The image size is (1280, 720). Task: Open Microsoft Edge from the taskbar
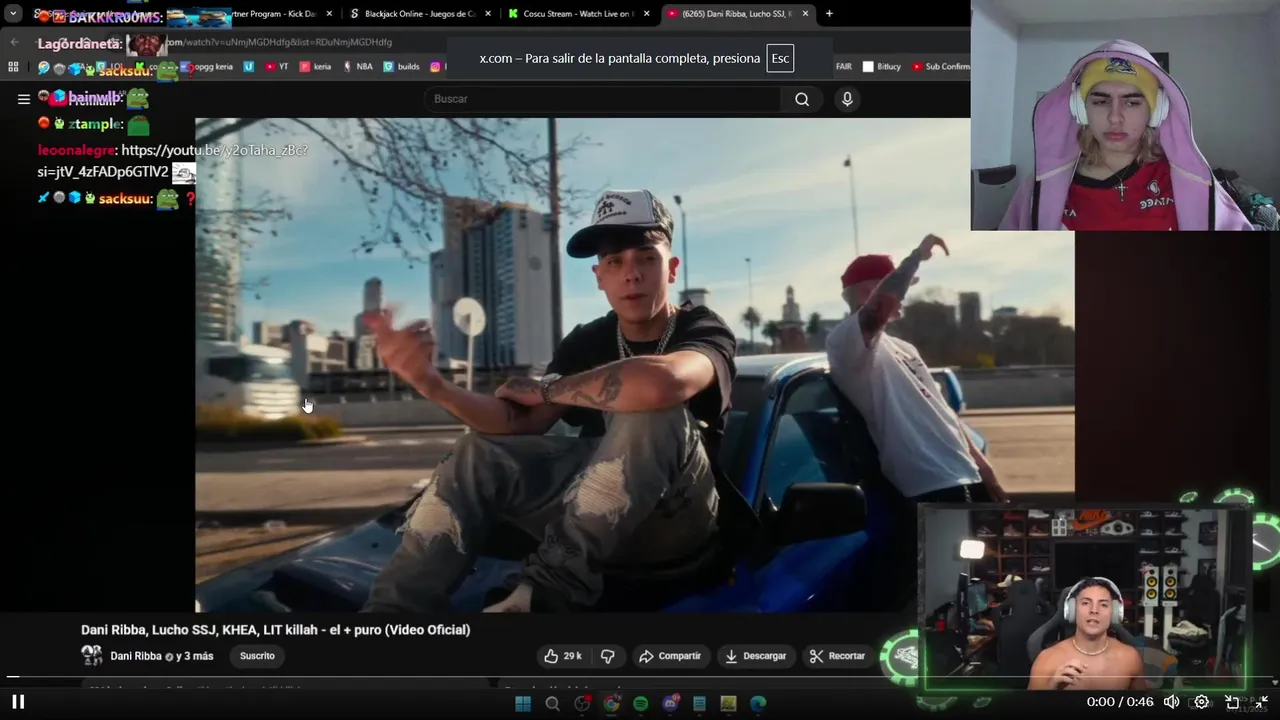[x=758, y=703]
